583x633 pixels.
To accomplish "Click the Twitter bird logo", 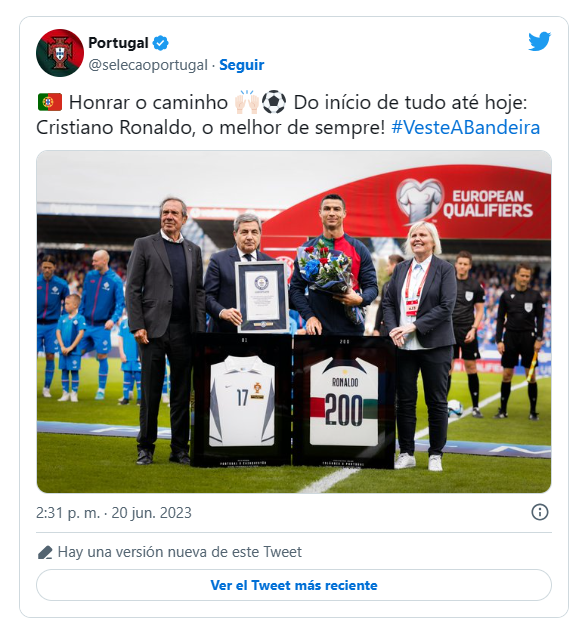I will 539,41.
